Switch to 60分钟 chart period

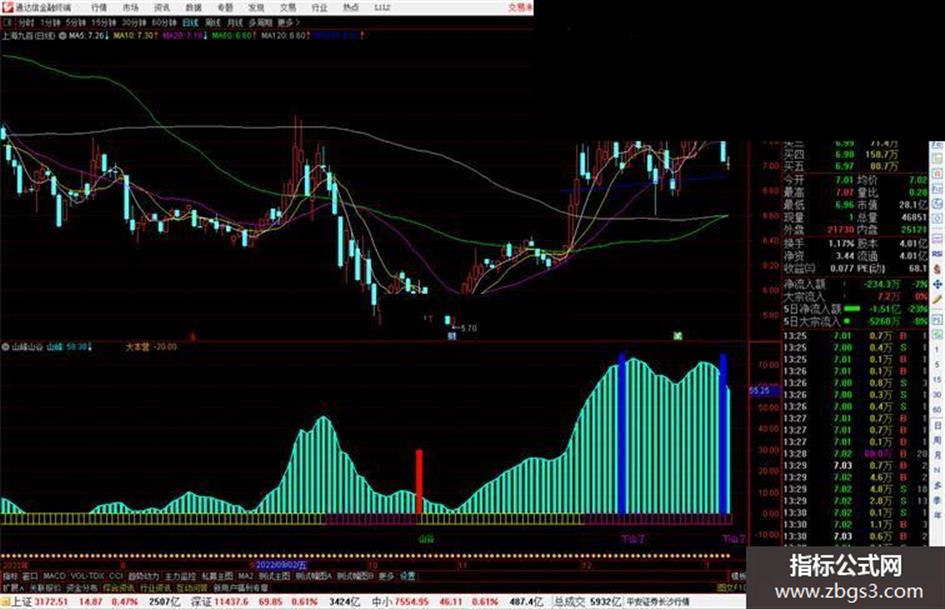(x=164, y=22)
